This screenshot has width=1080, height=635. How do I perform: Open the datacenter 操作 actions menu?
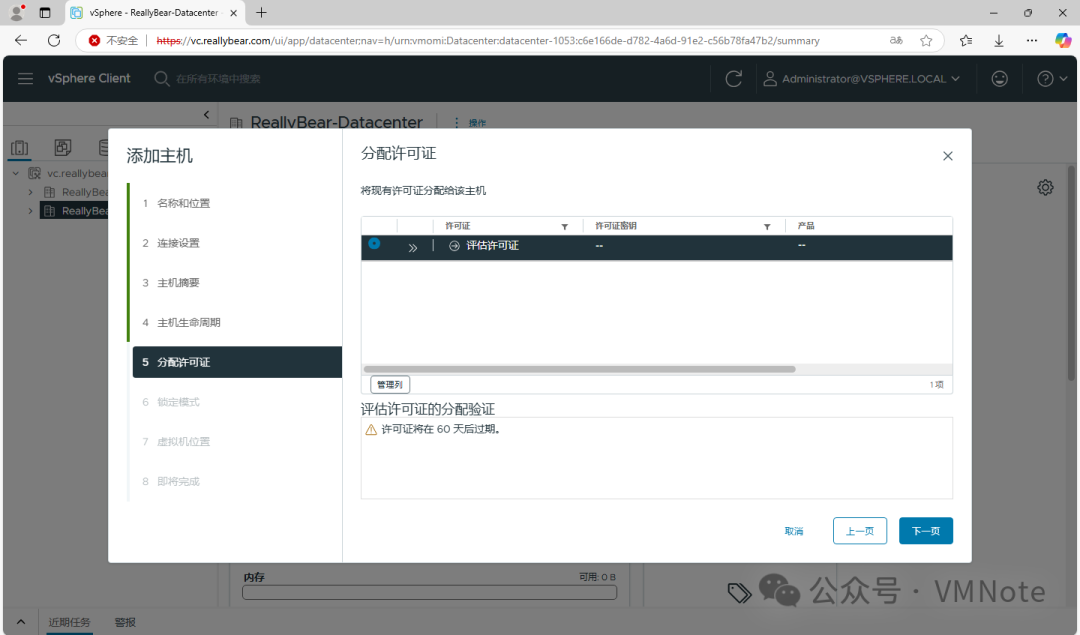(470, 123)
